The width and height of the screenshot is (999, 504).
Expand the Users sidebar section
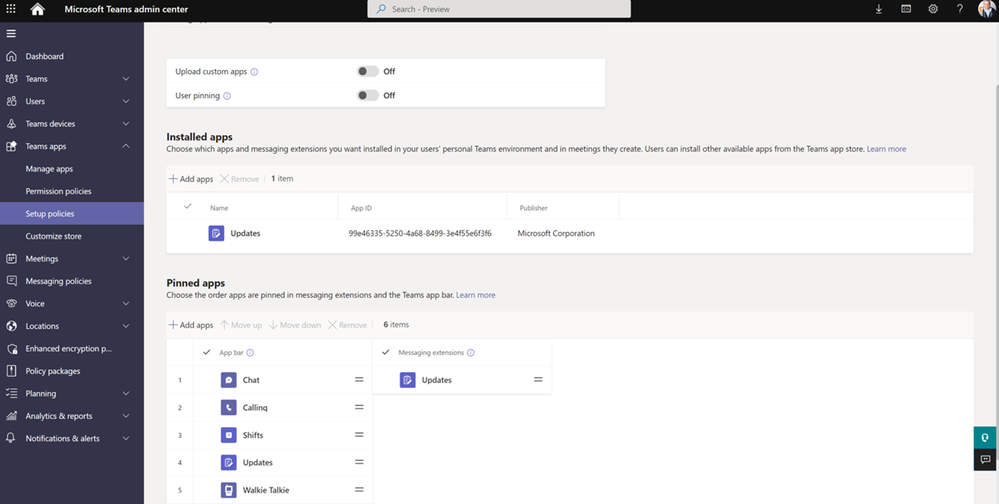click(126, 101)
